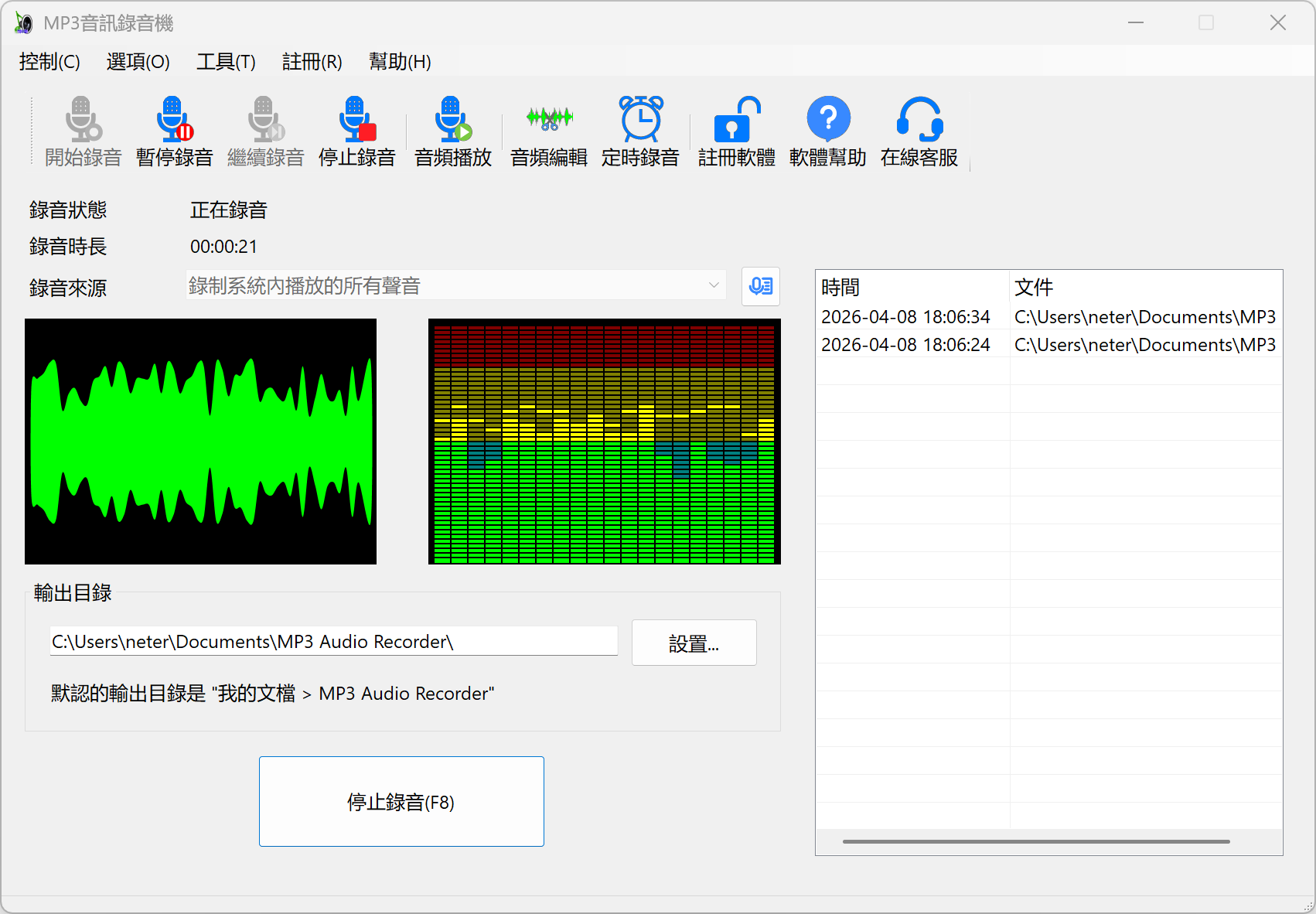Viewport: 1316px width, 914px height.
Task: Click the 設置... output directory button
Action: click(694, 643)
